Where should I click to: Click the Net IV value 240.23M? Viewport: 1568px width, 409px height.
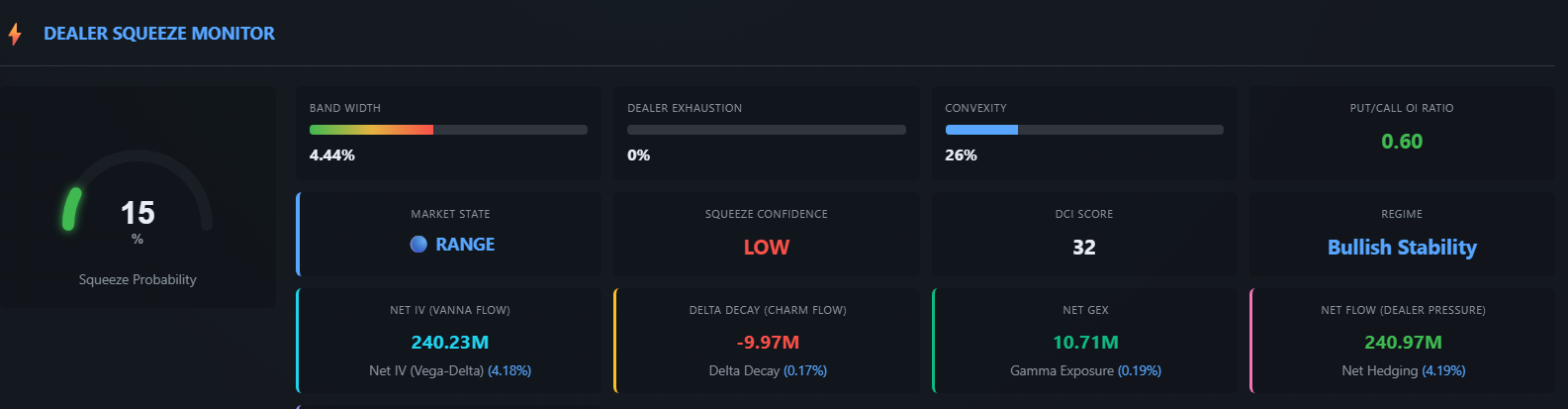450,343
